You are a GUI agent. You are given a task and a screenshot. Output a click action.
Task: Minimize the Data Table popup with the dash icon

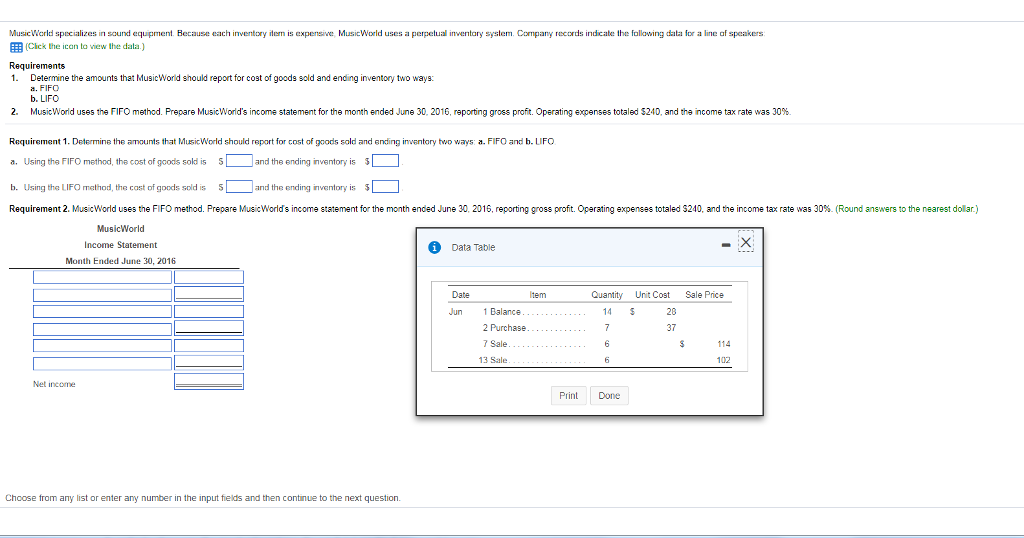(x=726, y=245)
